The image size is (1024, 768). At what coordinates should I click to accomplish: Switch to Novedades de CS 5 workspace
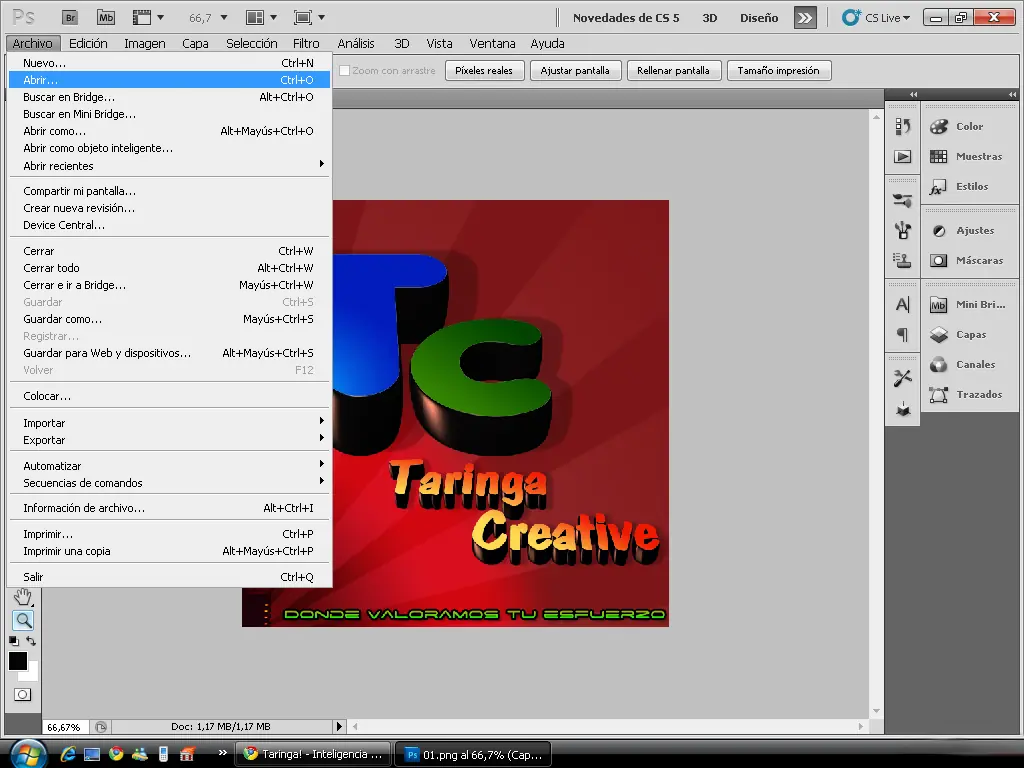point(626,18)
